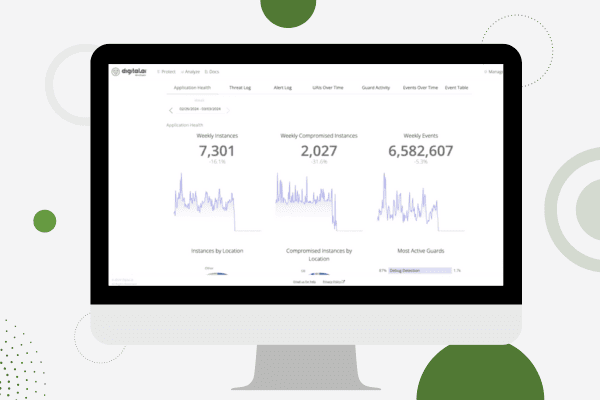Switch to the Events Over Time tab
The width and height of the screenshot is (600, 400).
tap(420, 88)
